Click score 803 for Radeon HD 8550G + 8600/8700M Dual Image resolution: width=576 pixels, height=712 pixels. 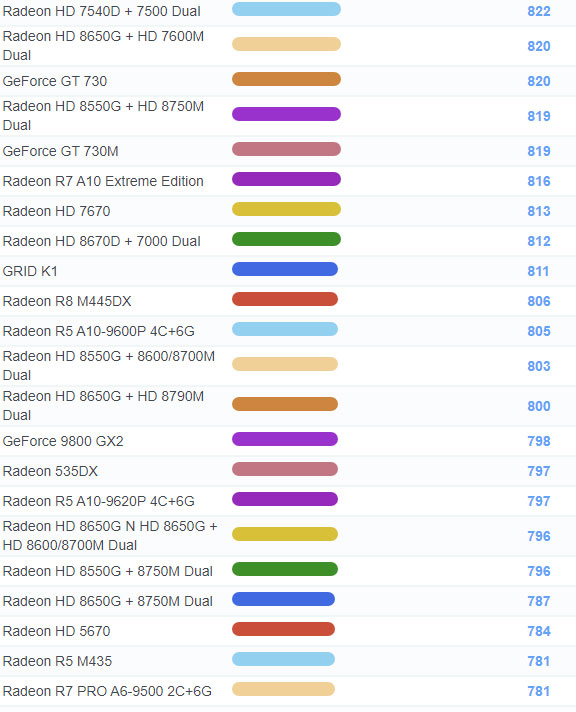[x=539, y=366]
